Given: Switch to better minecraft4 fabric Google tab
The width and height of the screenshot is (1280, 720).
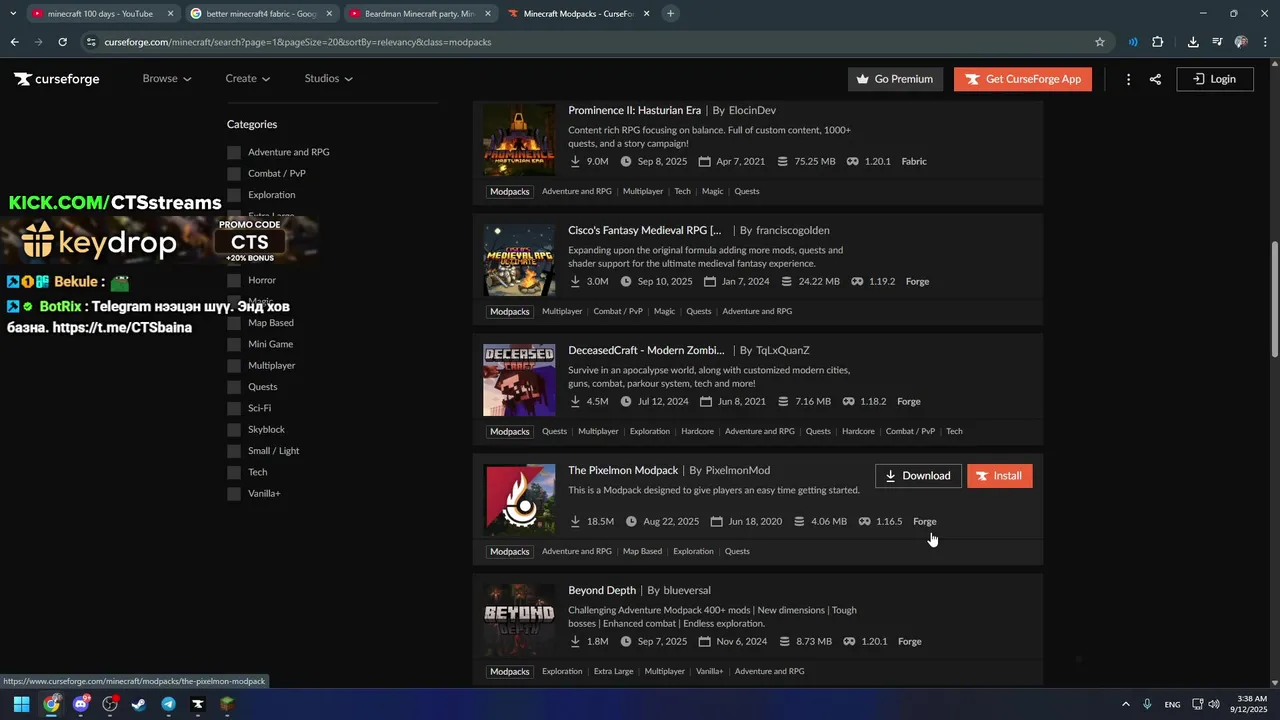Looking at the screenshot, I should (x=262, y=14).
